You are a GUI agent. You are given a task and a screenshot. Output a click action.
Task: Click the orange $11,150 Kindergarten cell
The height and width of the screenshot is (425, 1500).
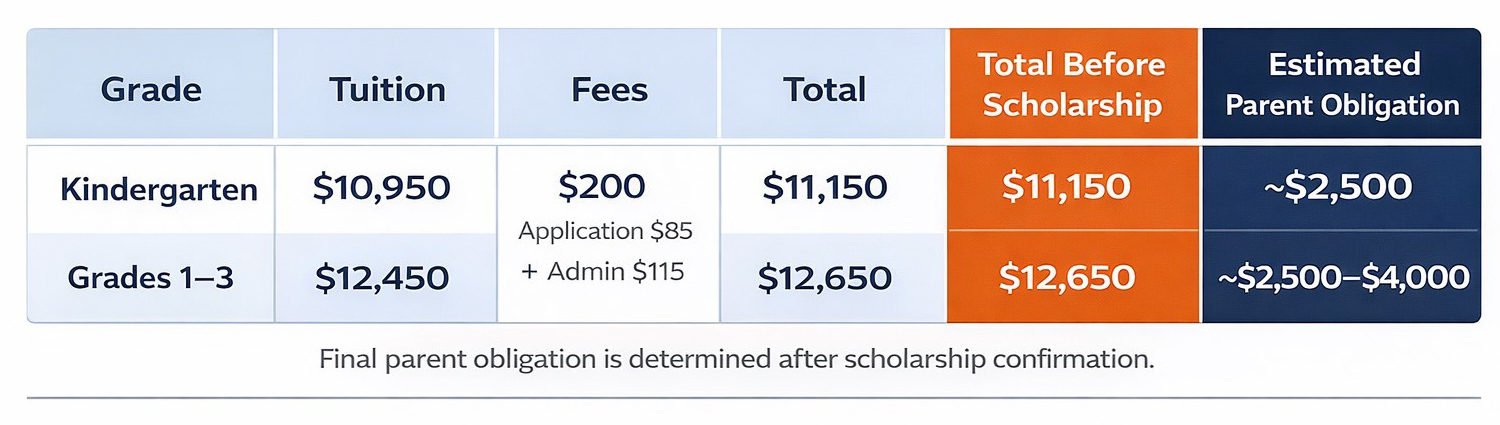[1068, 187]
